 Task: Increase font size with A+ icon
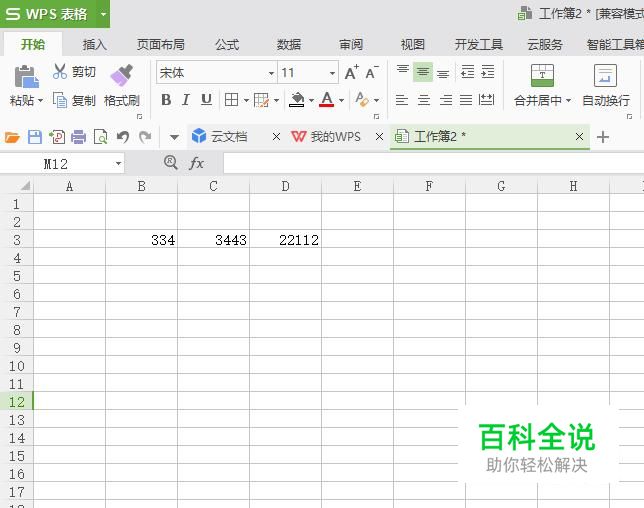(x=352, y=72)
